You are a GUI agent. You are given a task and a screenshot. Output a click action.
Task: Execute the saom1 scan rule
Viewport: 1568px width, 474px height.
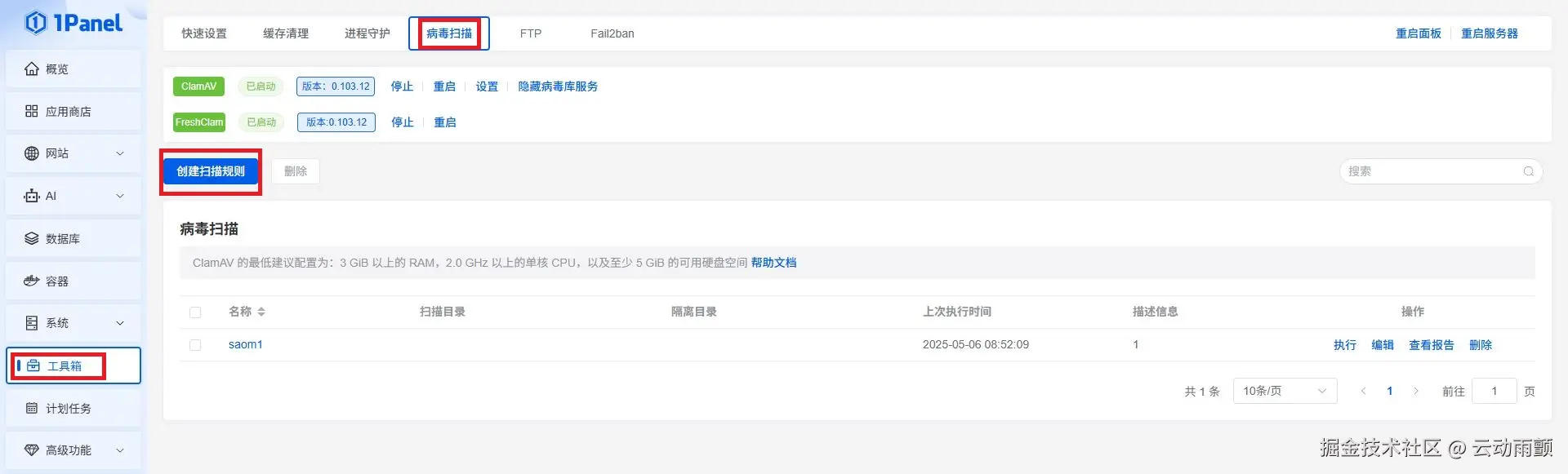click(x=1345, y=345)
